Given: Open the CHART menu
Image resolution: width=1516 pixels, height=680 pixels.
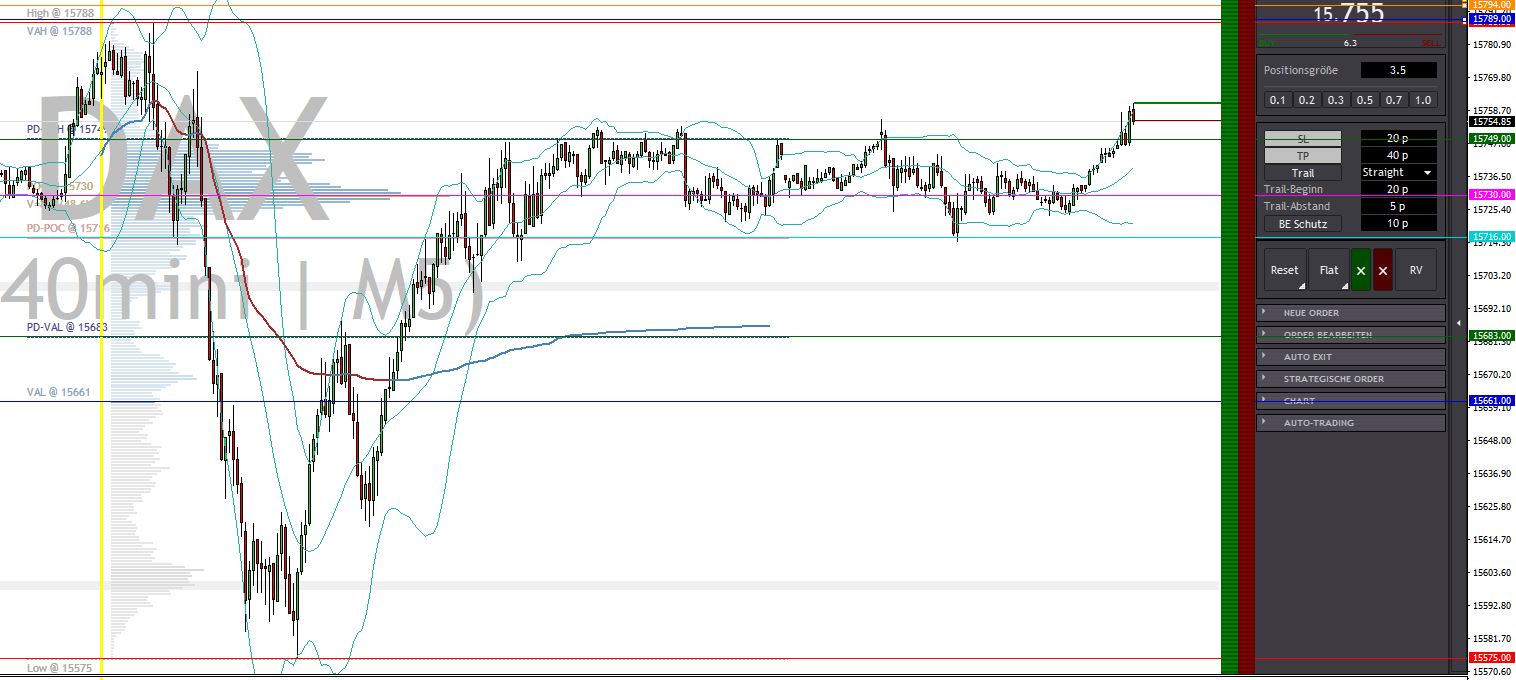Looking at the screenshot, I should (1350, 400).
